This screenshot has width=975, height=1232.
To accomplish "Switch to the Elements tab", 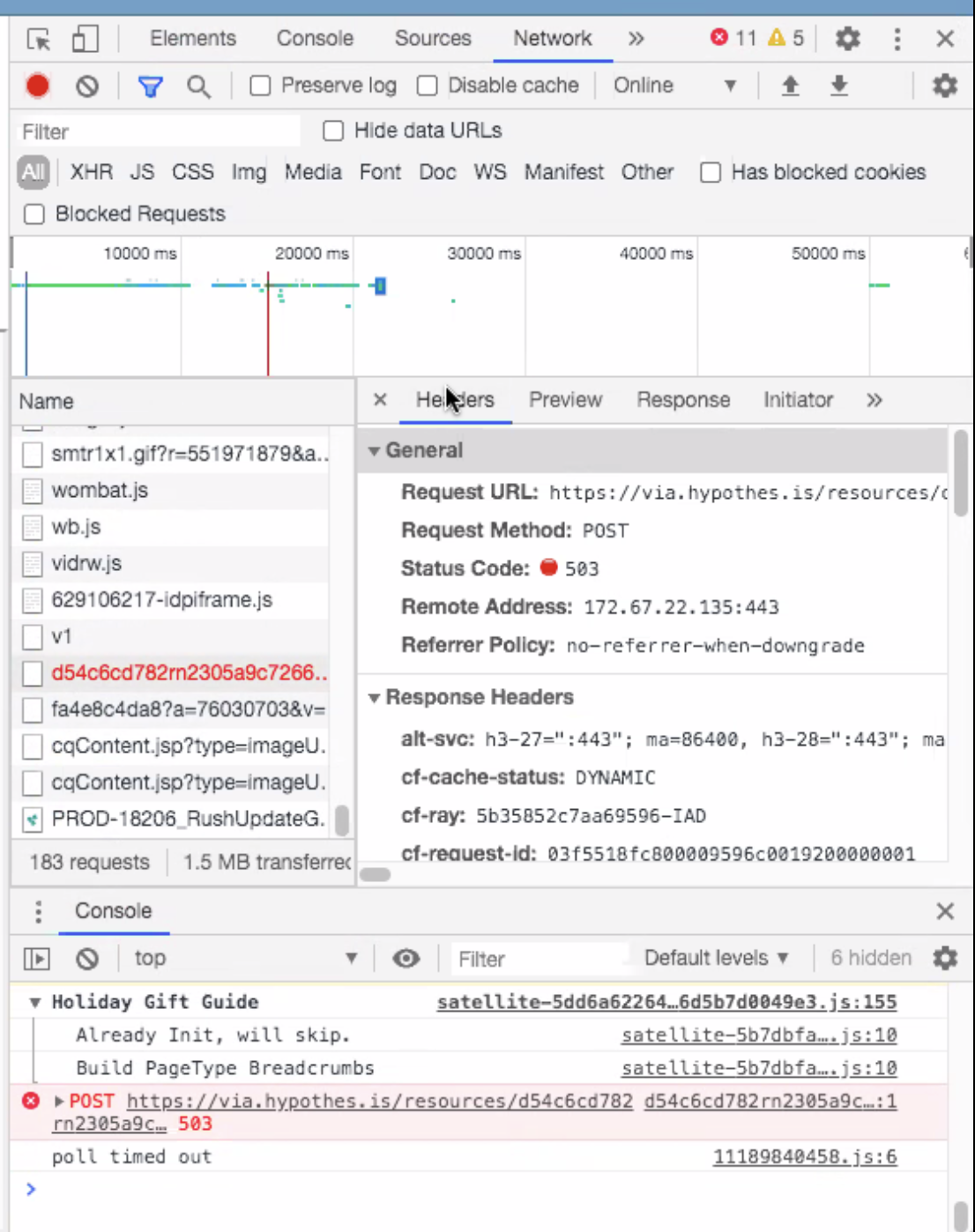I will [193, 39].
